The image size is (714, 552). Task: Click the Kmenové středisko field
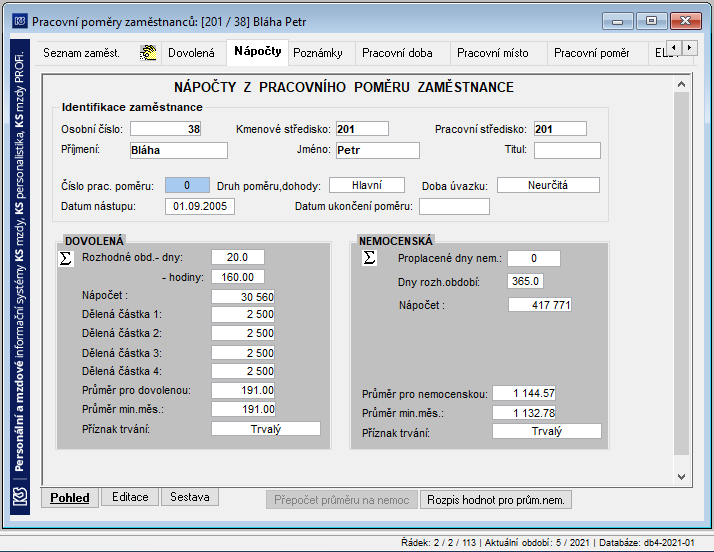(x=362, y=129)
